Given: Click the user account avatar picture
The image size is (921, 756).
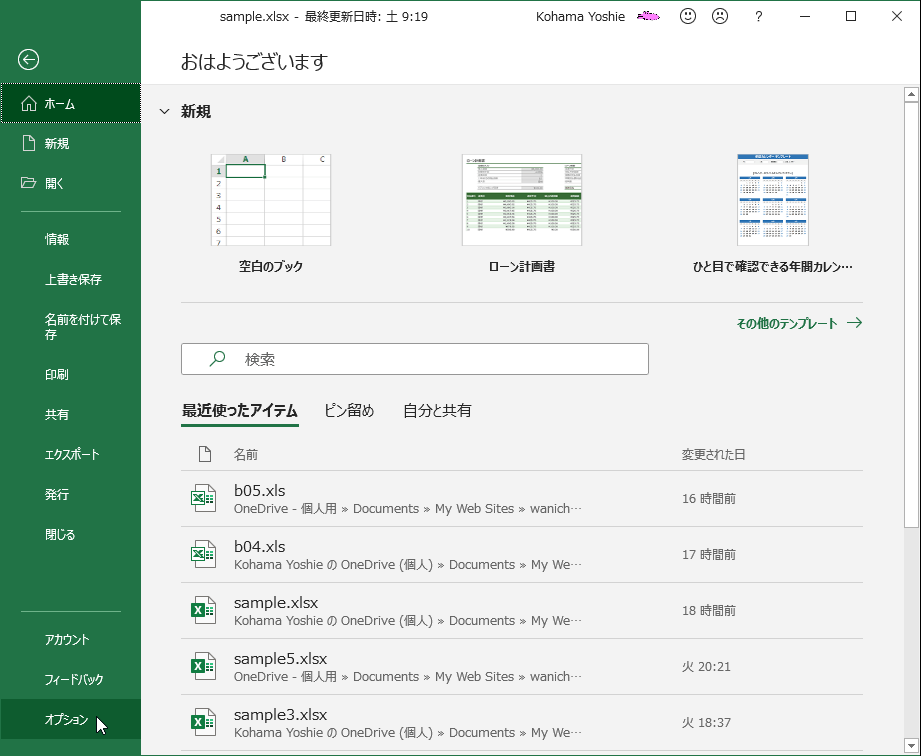Looking at the screenshot, I should pos(648,16).
